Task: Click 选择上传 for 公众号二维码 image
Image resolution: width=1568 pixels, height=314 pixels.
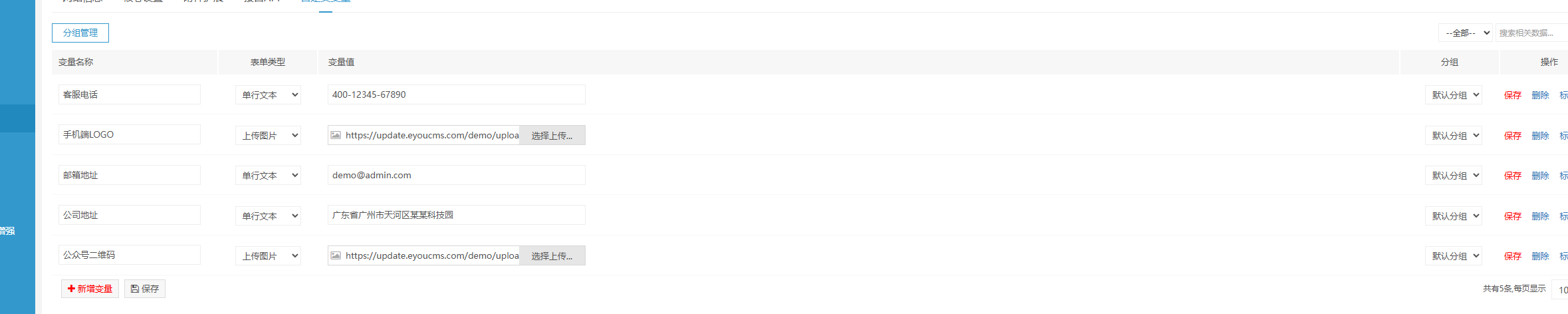Action: (552, 255)
